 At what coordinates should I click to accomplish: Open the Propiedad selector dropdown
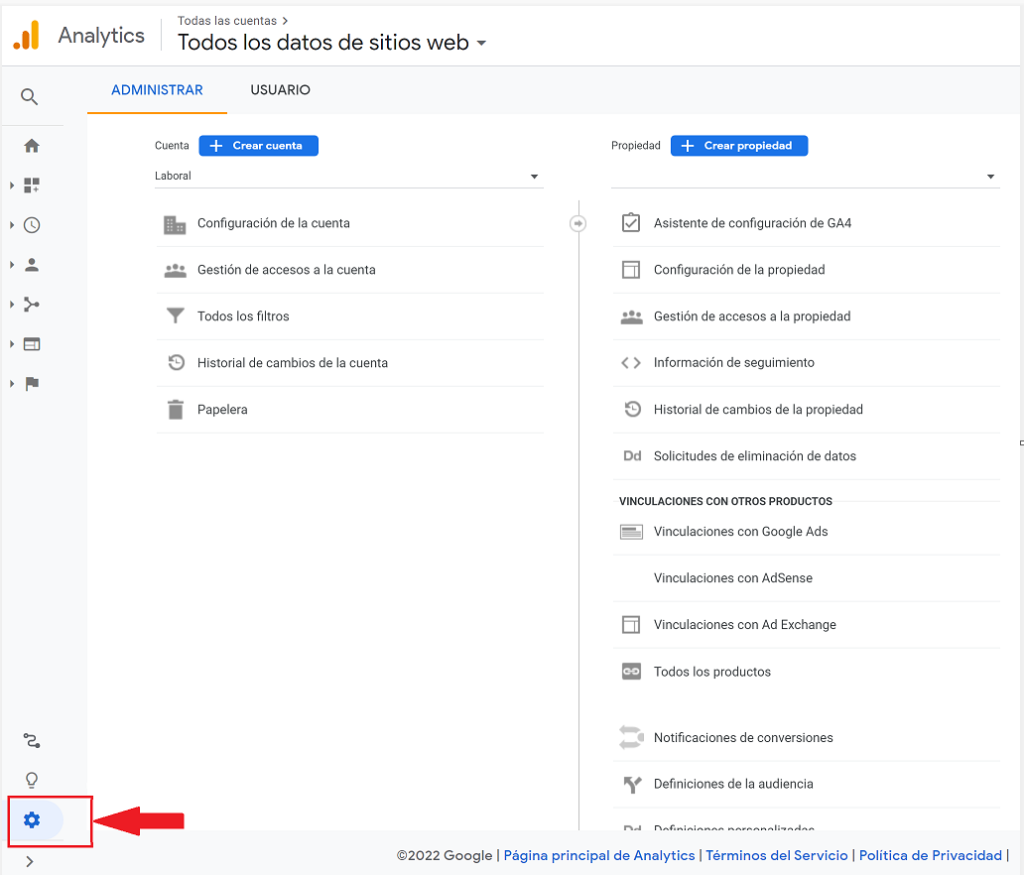click(805, 176)
